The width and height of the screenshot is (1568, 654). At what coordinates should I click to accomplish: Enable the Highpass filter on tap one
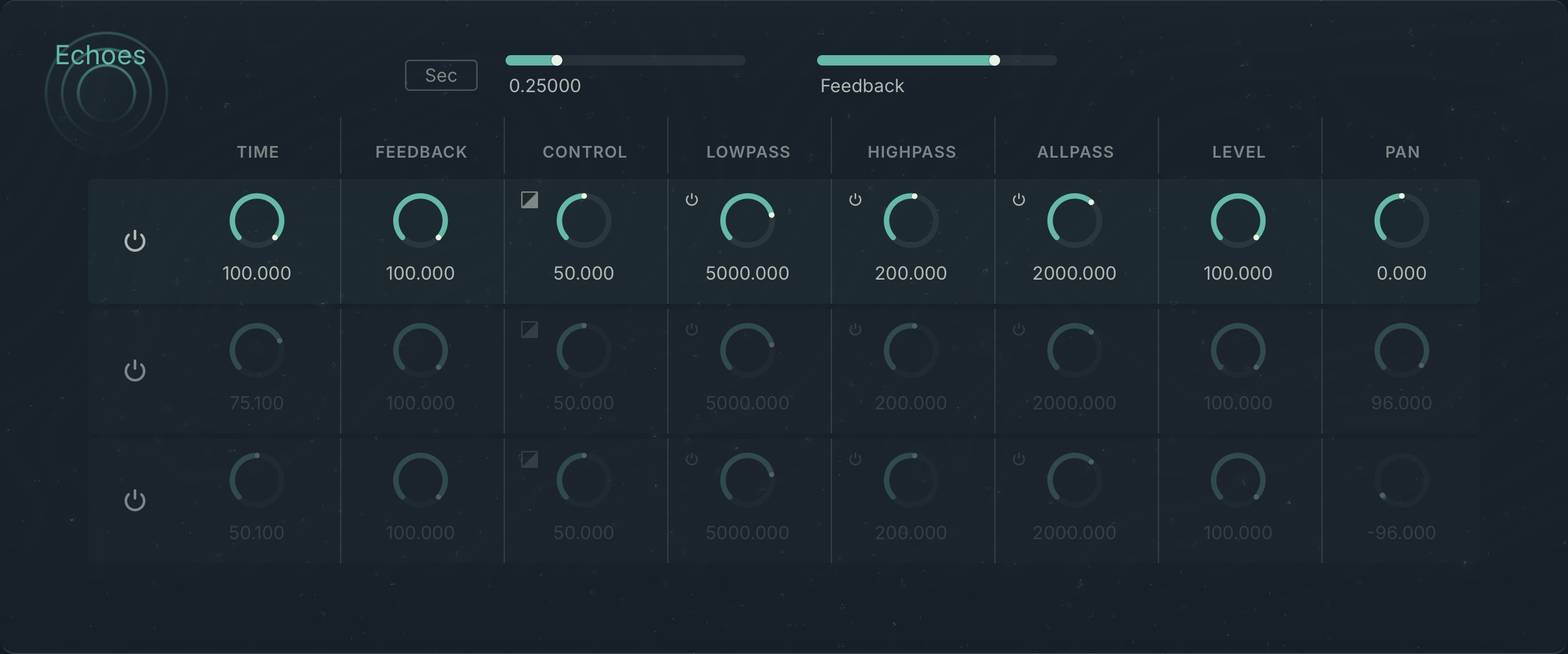point(855,200)
